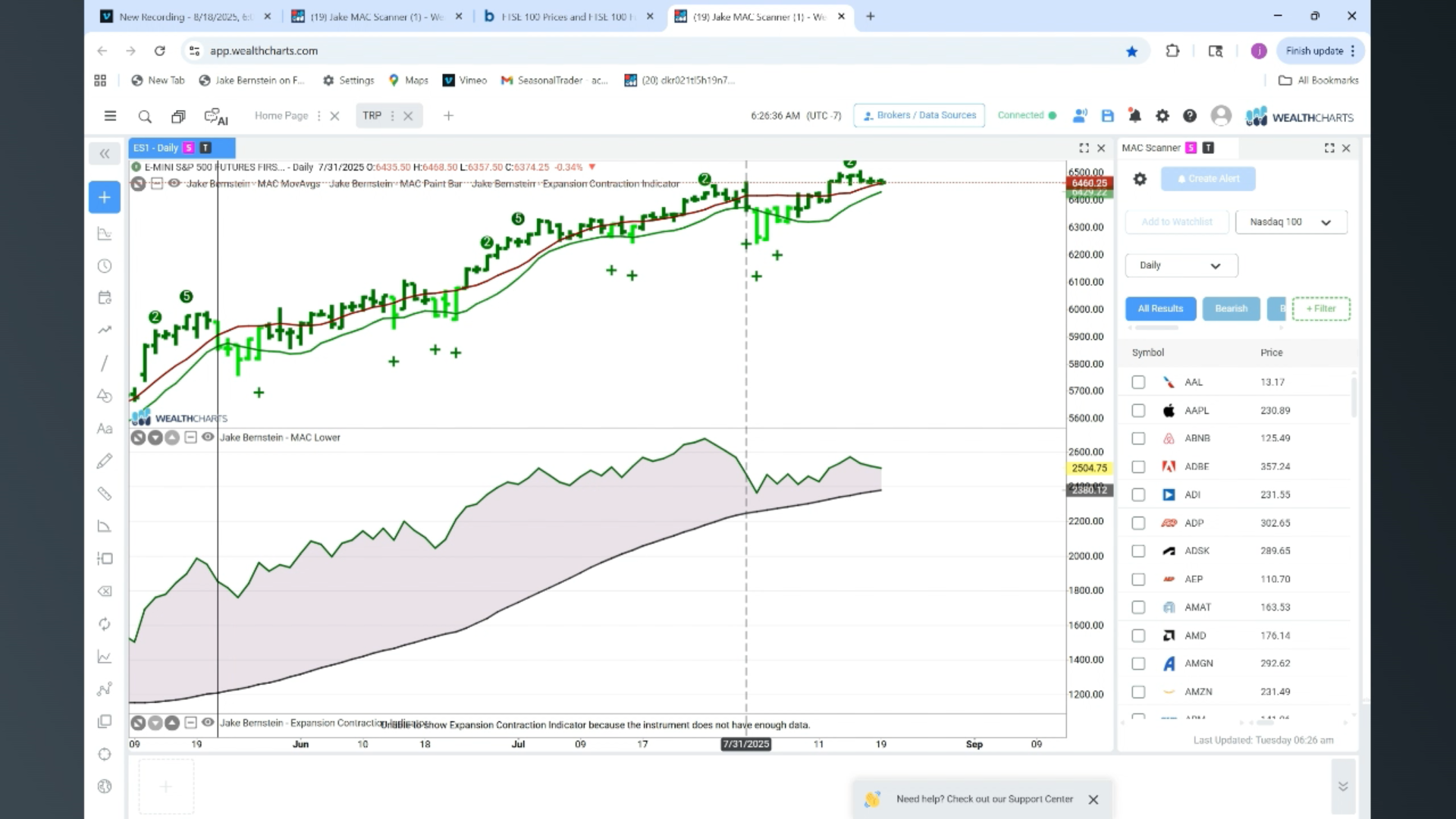The image size is (1456, 819).
Task: Toggle visibility eye of Expansion Contraction indicator pane
Action: [x=208, y=723]
